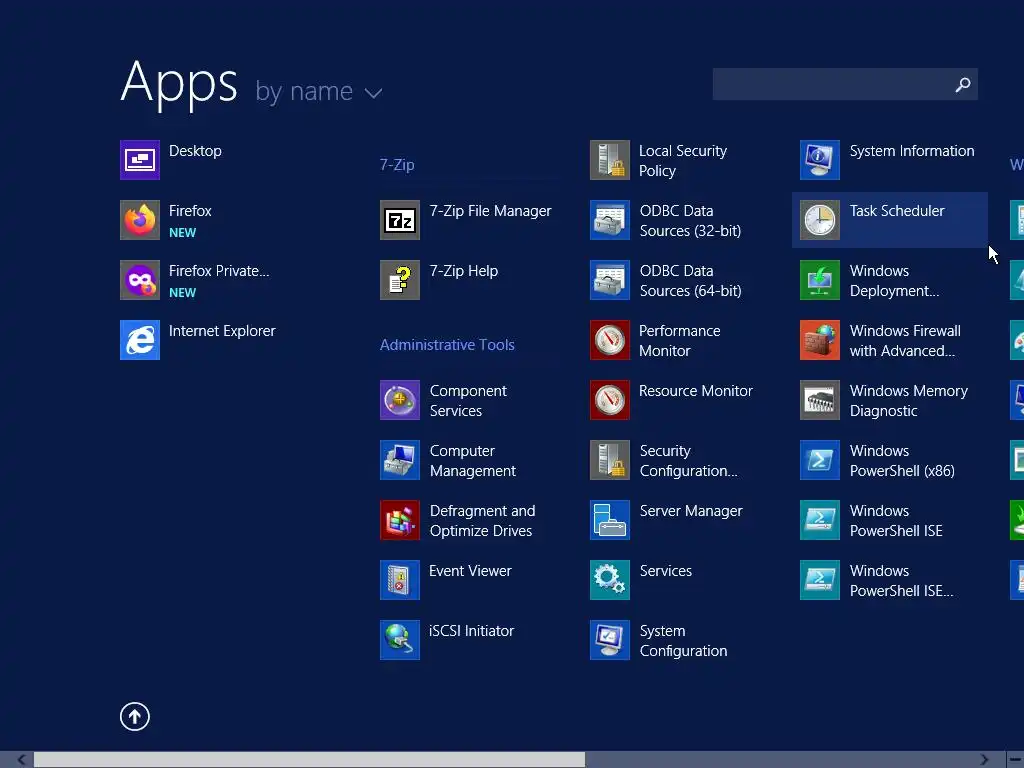The image size is (1024, 768).
Task: Launch Firefox from its icon
Action: [x=140, y=220]
